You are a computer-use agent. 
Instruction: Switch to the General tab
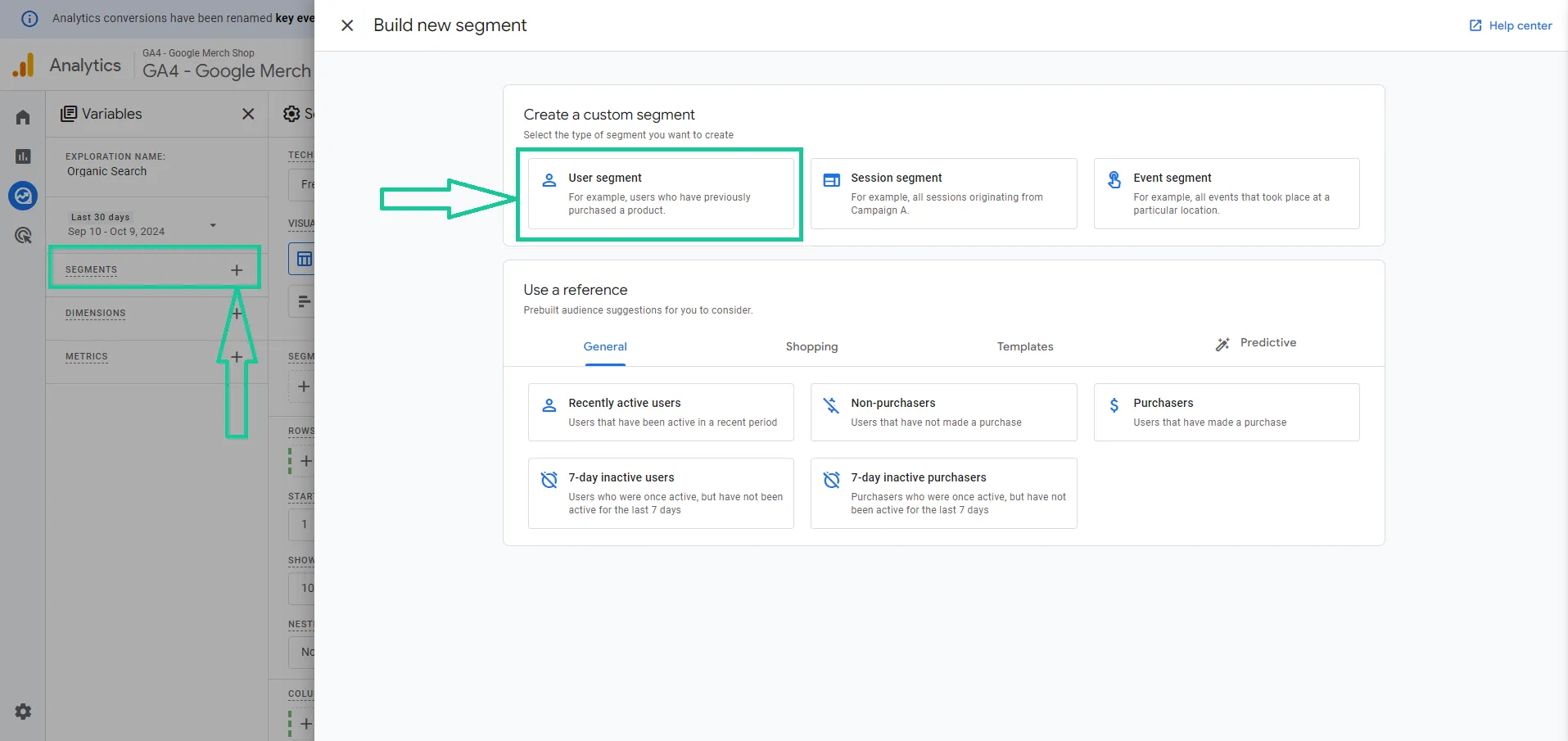605,346
